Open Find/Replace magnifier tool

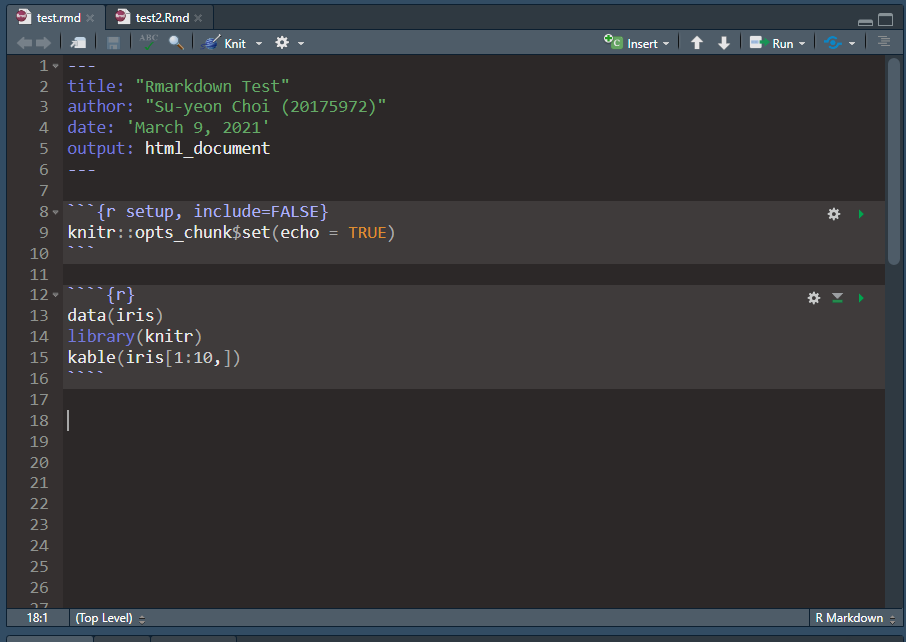click(176, 43)
